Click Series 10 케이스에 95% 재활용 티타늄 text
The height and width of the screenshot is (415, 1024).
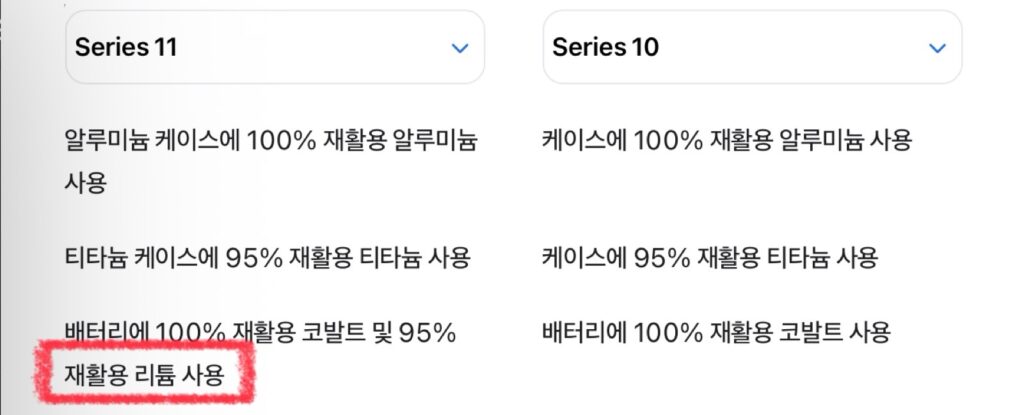click(709, 257)
